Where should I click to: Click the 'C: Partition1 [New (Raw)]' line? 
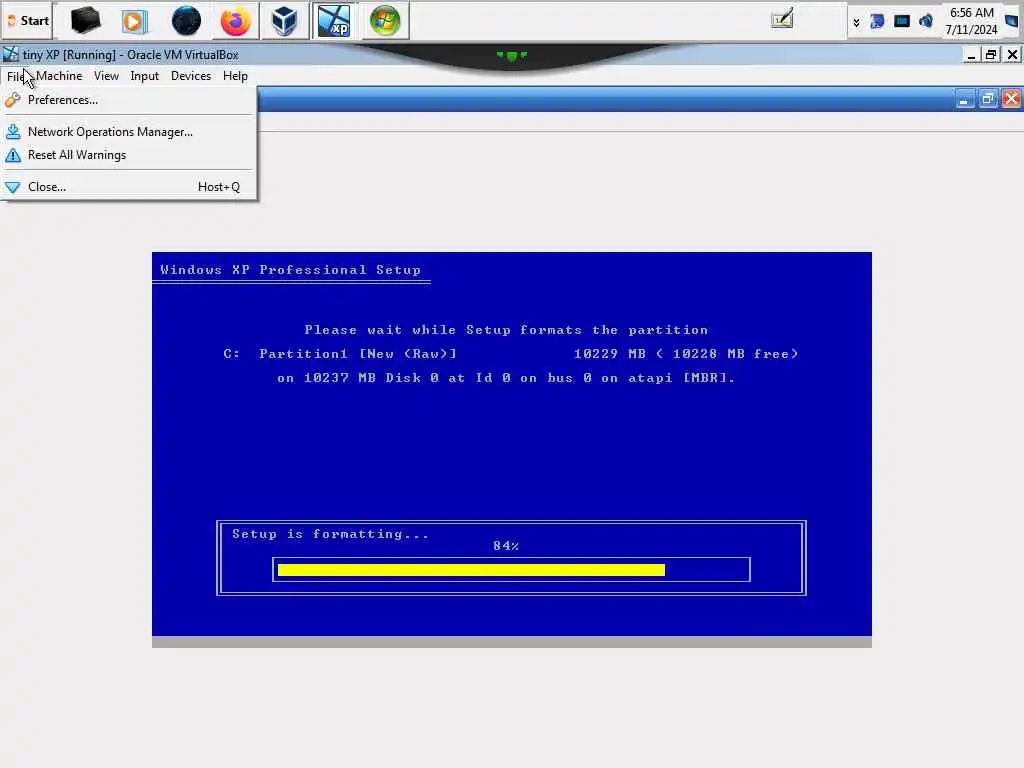tap(340, 354)
